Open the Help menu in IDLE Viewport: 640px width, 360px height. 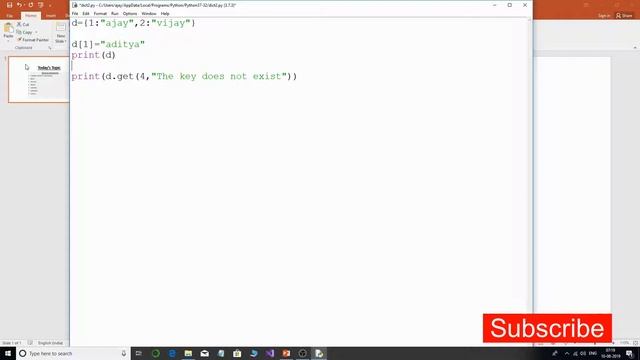pyautogui.click(x=165, y=13)
